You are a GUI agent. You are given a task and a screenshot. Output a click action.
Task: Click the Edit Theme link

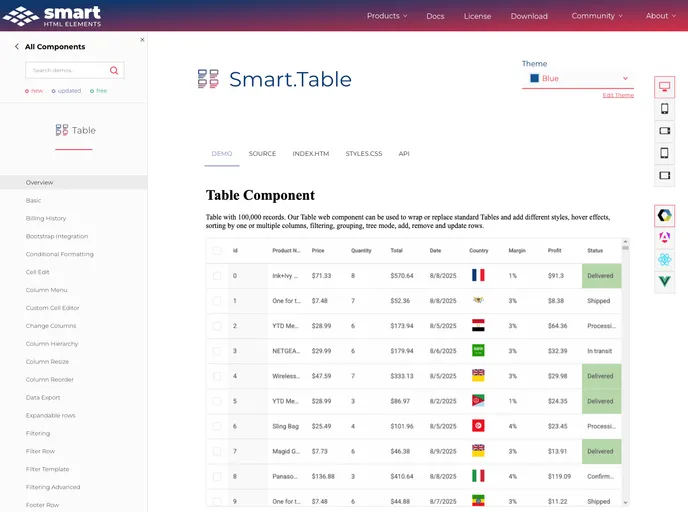(618, 95)
